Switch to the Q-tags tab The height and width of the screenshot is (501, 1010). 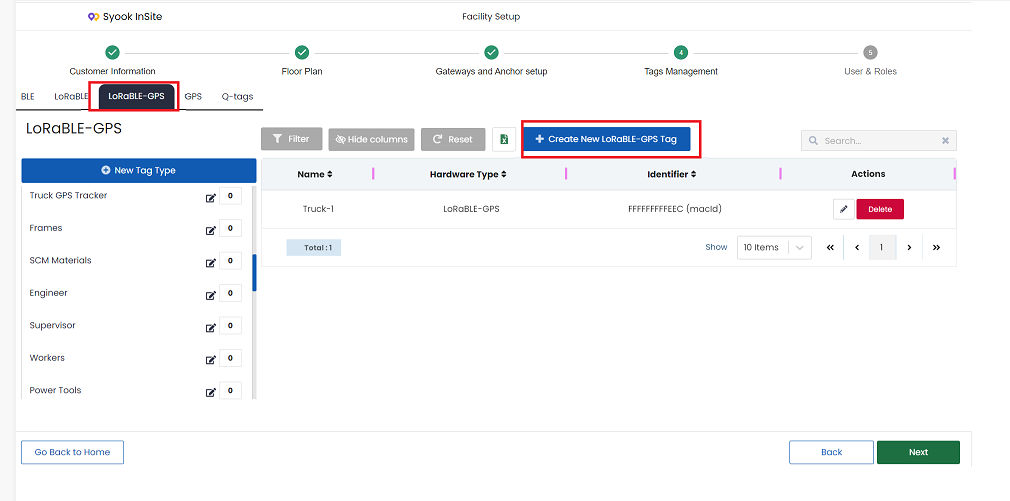[x=237, y=97]
